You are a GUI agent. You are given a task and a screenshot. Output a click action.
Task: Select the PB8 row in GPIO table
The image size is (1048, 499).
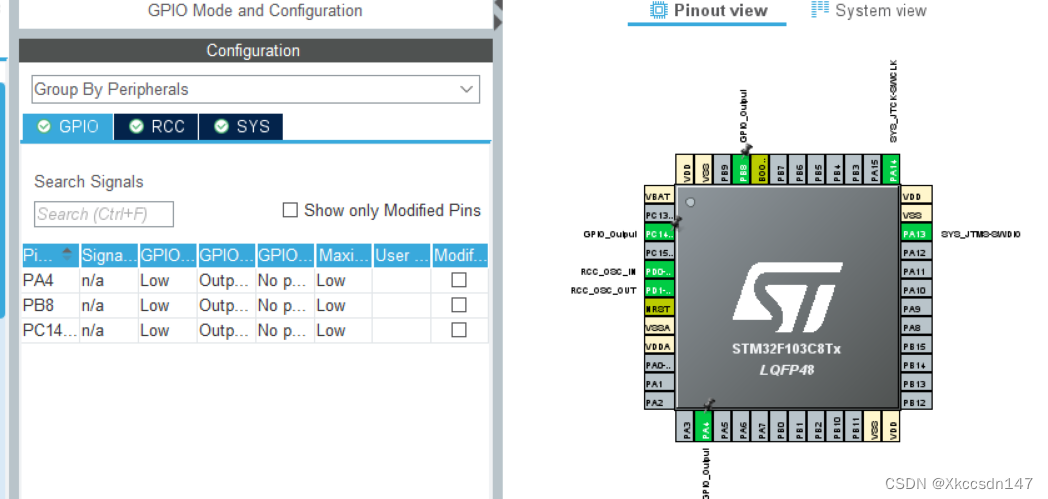click(255, 305)
